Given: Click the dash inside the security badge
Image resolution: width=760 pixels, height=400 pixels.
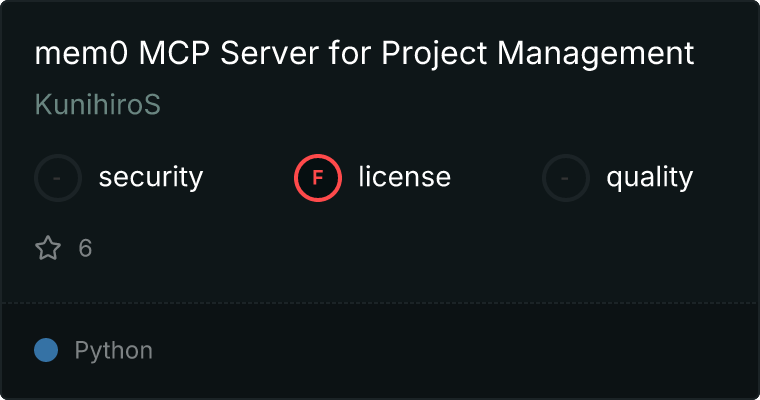Looking at the screenshot, I should click(x=58, y=178).
